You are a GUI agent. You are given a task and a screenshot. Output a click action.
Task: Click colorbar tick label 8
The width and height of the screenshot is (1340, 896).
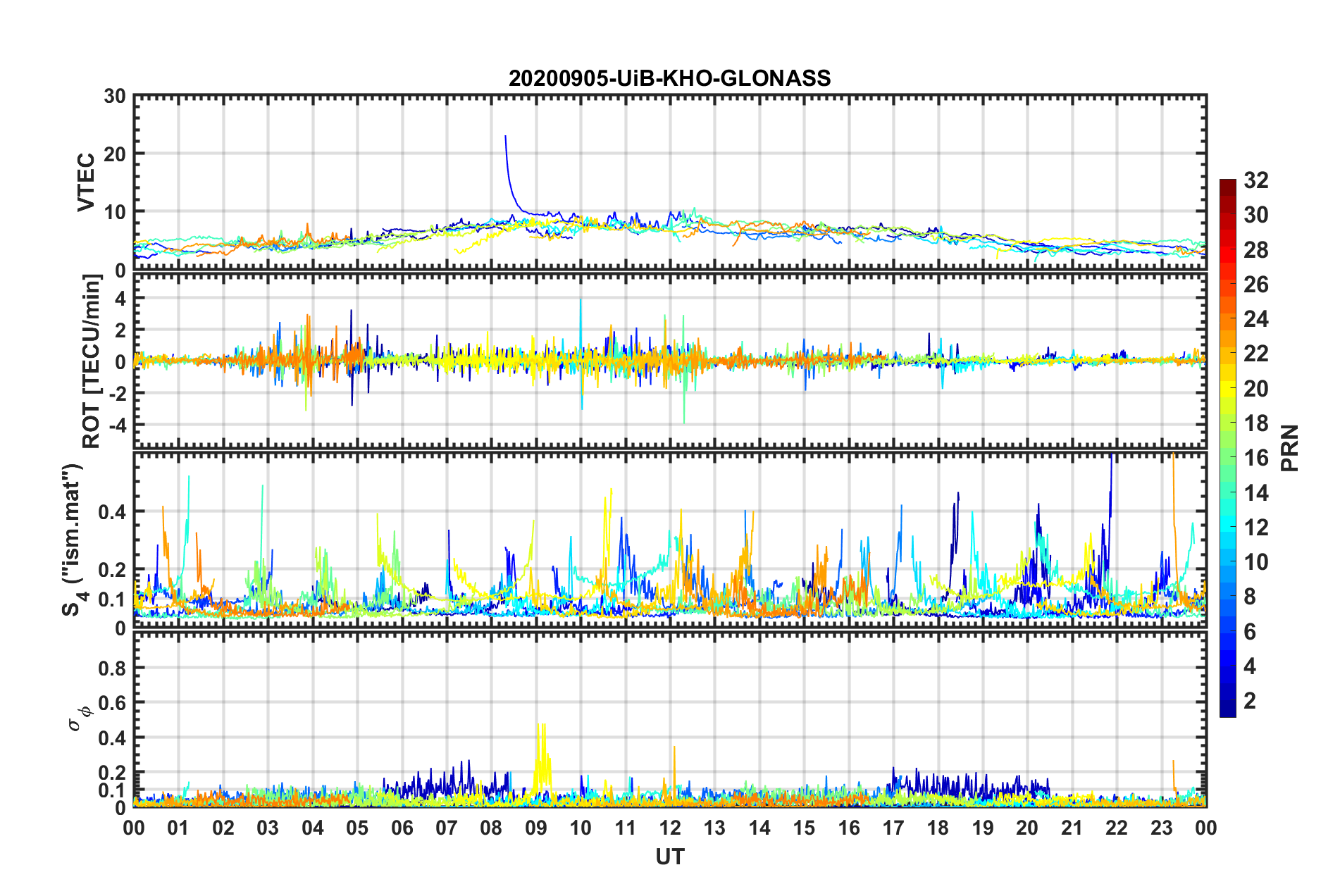(x=1250, y=597)
